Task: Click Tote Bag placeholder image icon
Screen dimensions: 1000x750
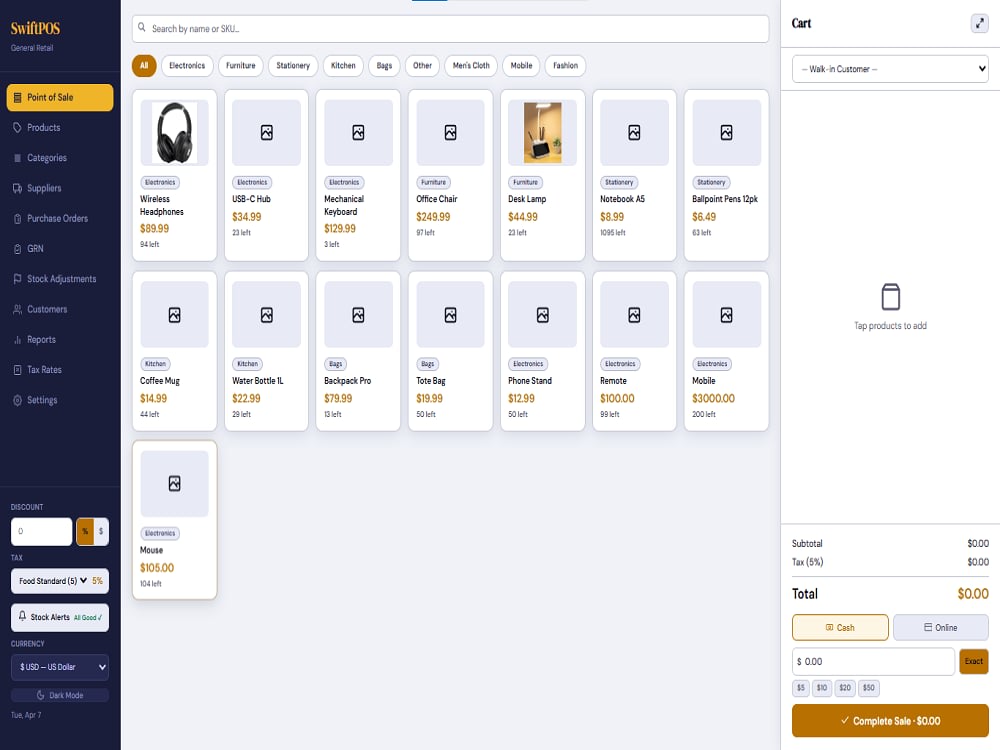Action: [x=450, y=314]
